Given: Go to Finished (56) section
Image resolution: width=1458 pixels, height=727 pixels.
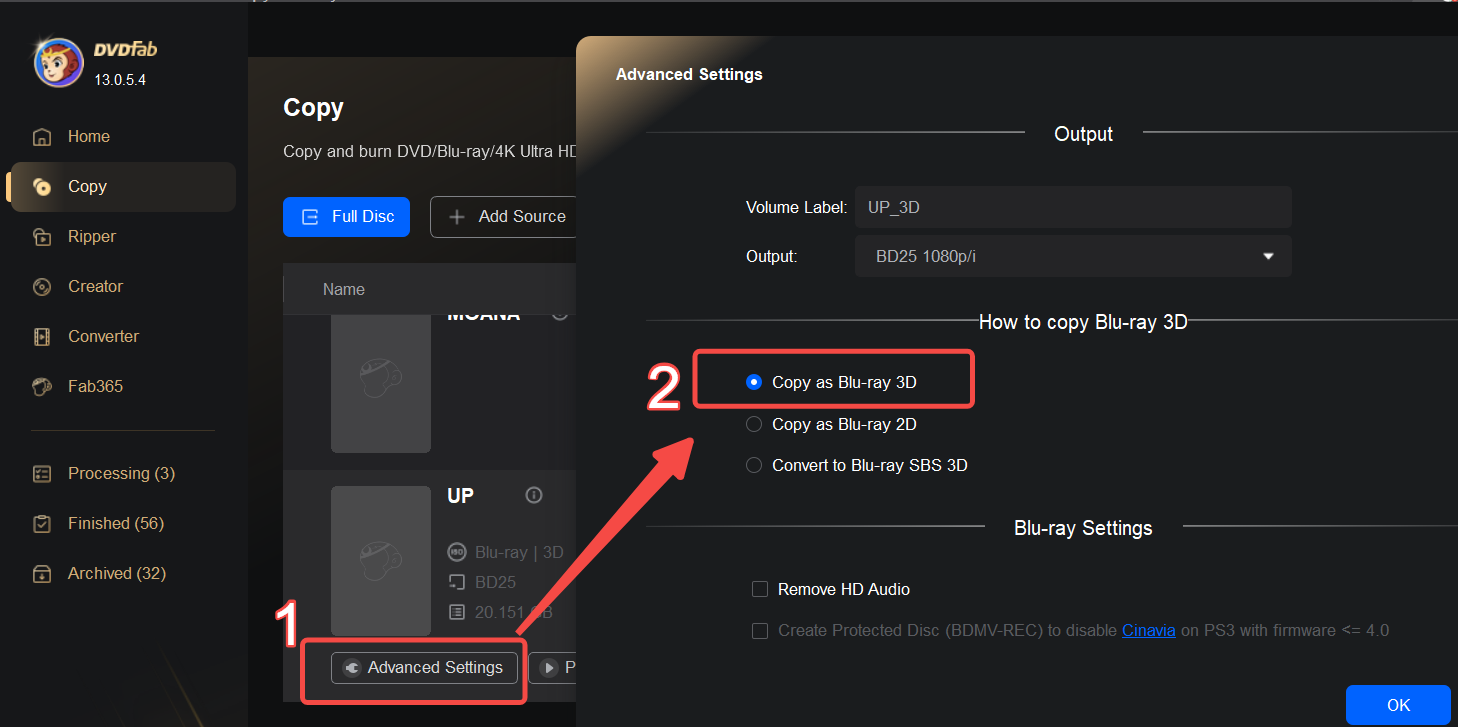Looking at the screenshot, I should [115, 523].
